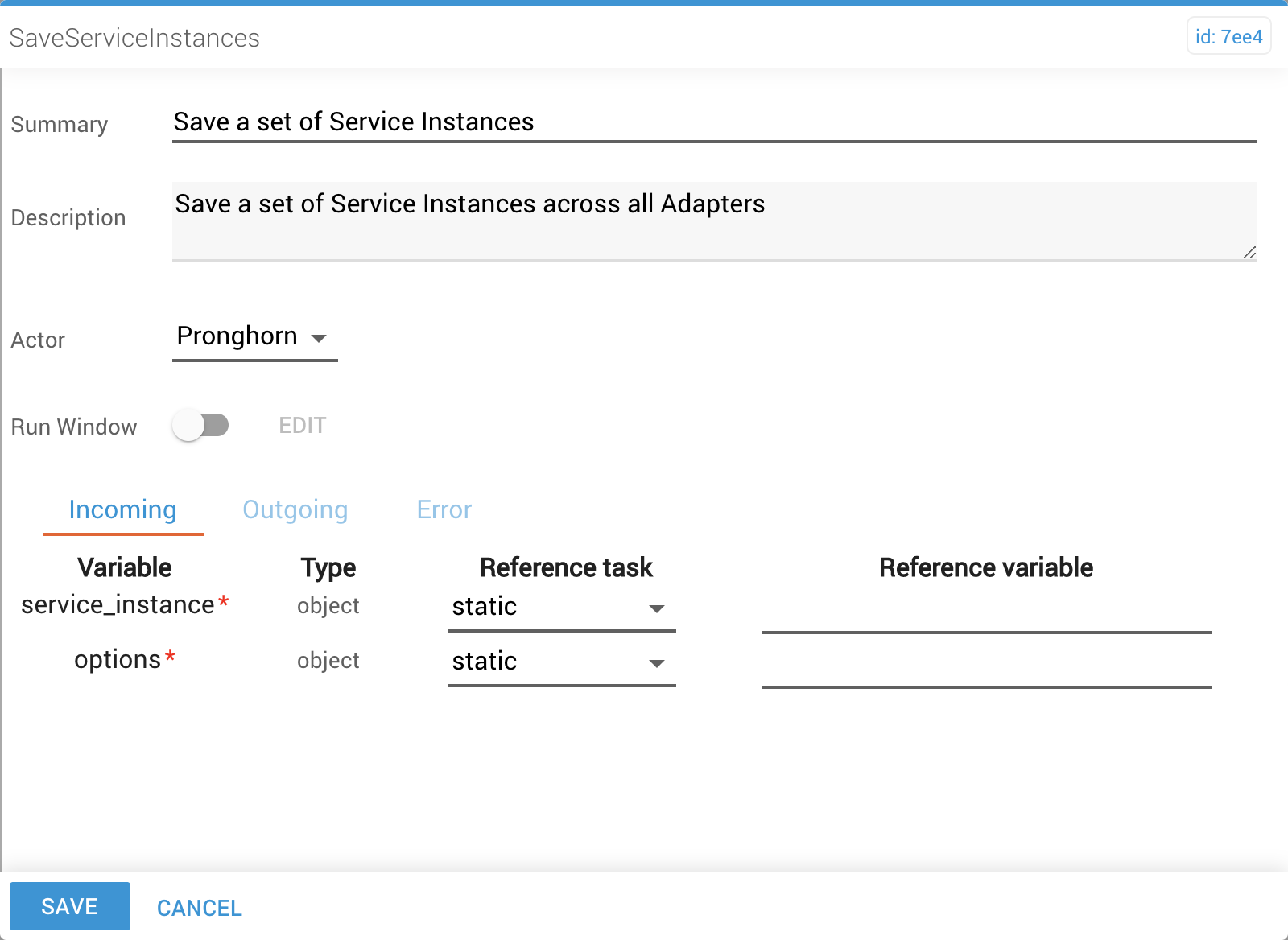
Task: Click the SaveServiceInstances title text
Action: pyautogui.click(x=134, y=38)
